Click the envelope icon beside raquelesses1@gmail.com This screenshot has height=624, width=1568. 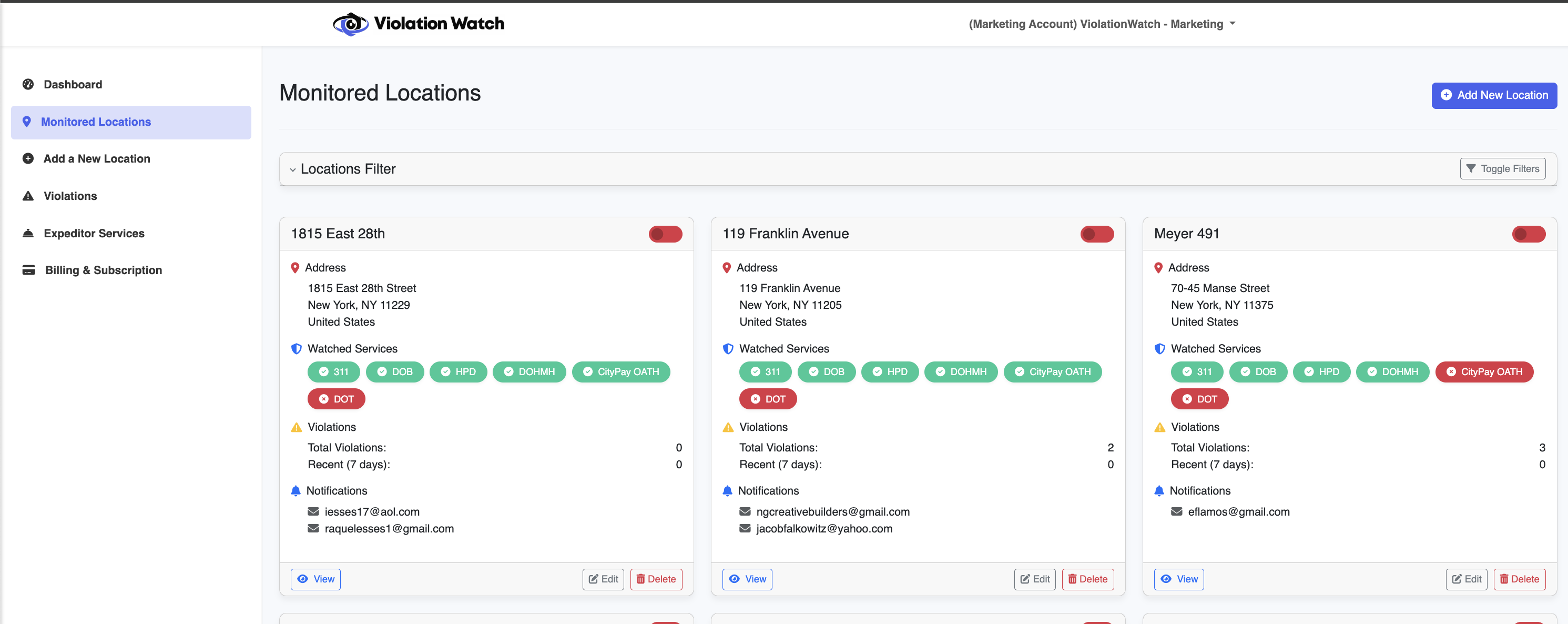click(313, 528)
